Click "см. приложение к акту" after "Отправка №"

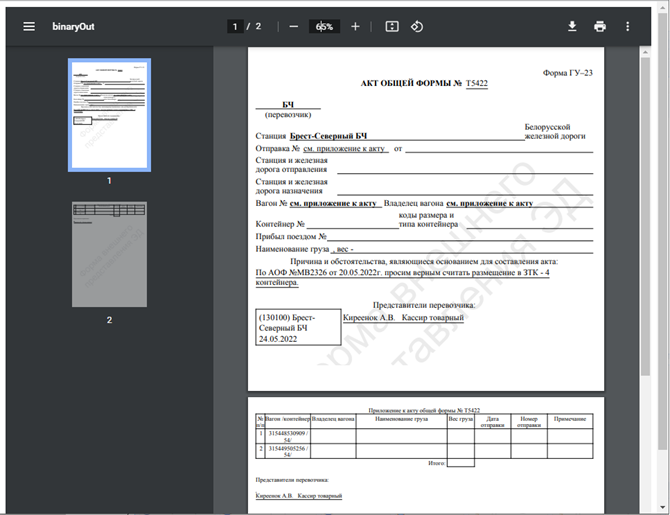point(344,148)
